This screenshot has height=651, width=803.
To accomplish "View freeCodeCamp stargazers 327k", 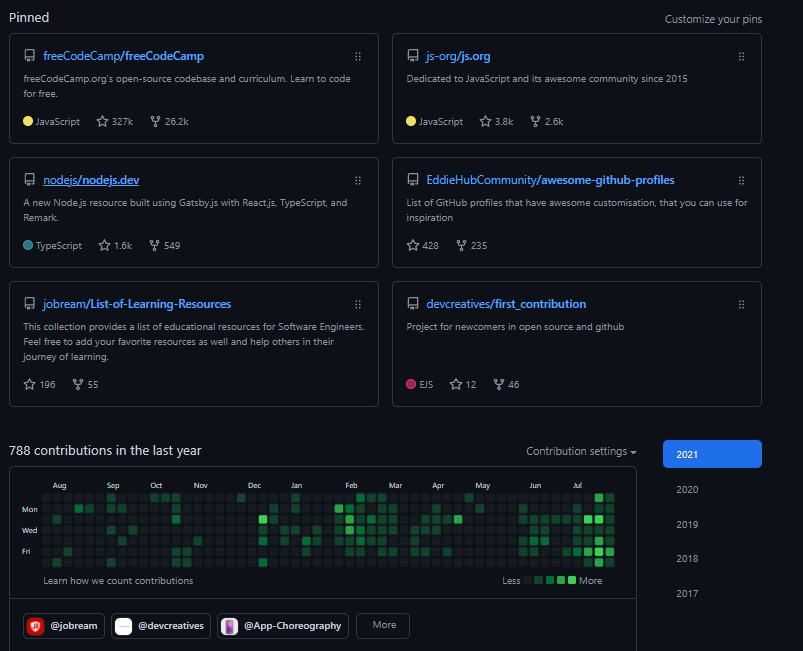I will (x=115, y=121).
